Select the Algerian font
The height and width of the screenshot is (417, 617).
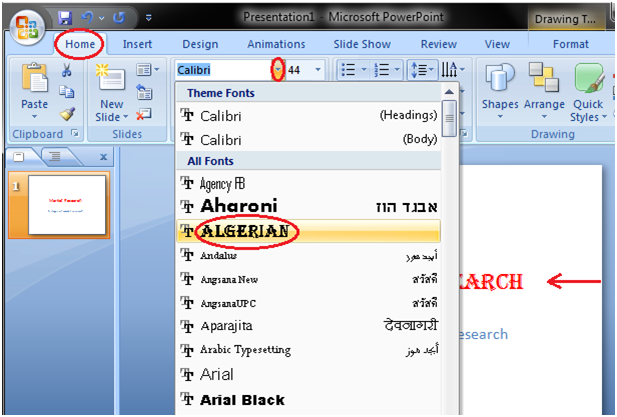(245, 231)
